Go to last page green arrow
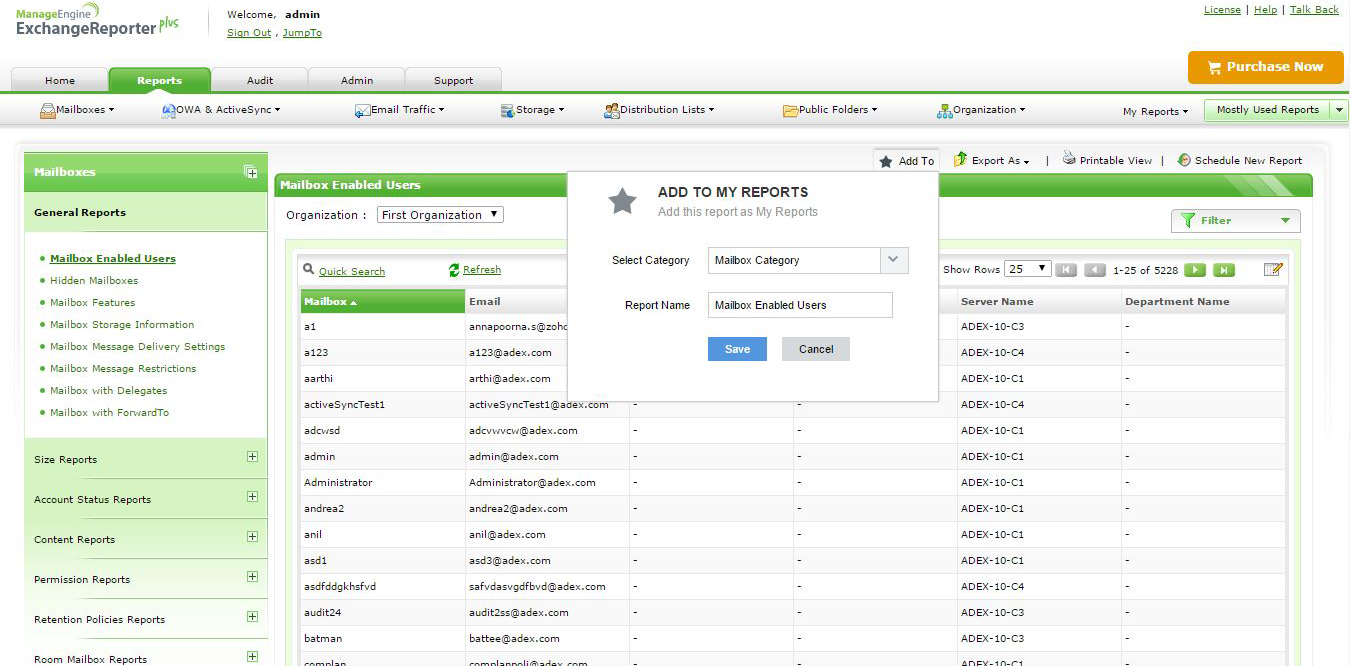 [x=1224, y=270]
